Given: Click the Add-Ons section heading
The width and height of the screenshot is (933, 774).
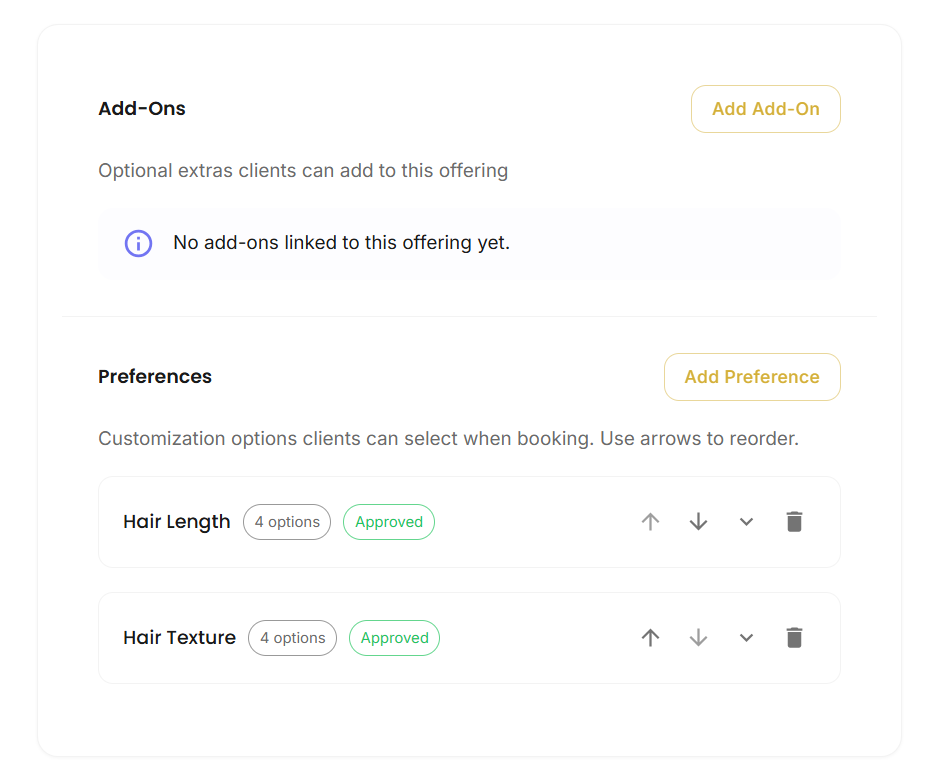Looking at the screenshot, I should pos(142,109).
